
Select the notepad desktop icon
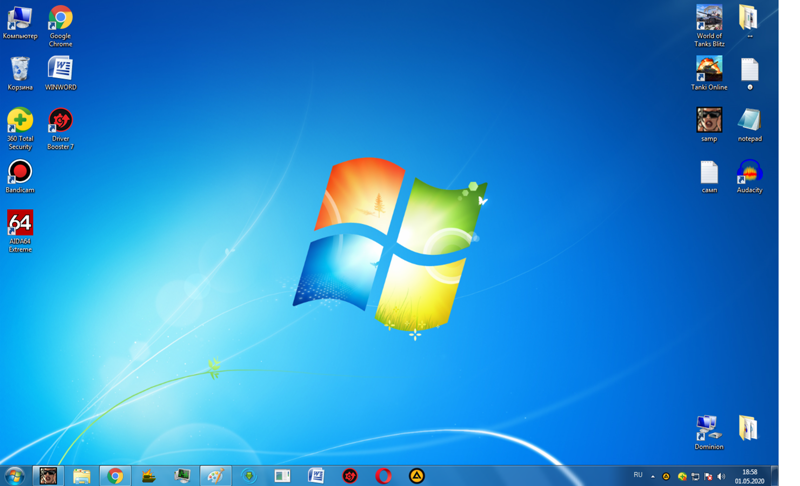click(749, 125)
